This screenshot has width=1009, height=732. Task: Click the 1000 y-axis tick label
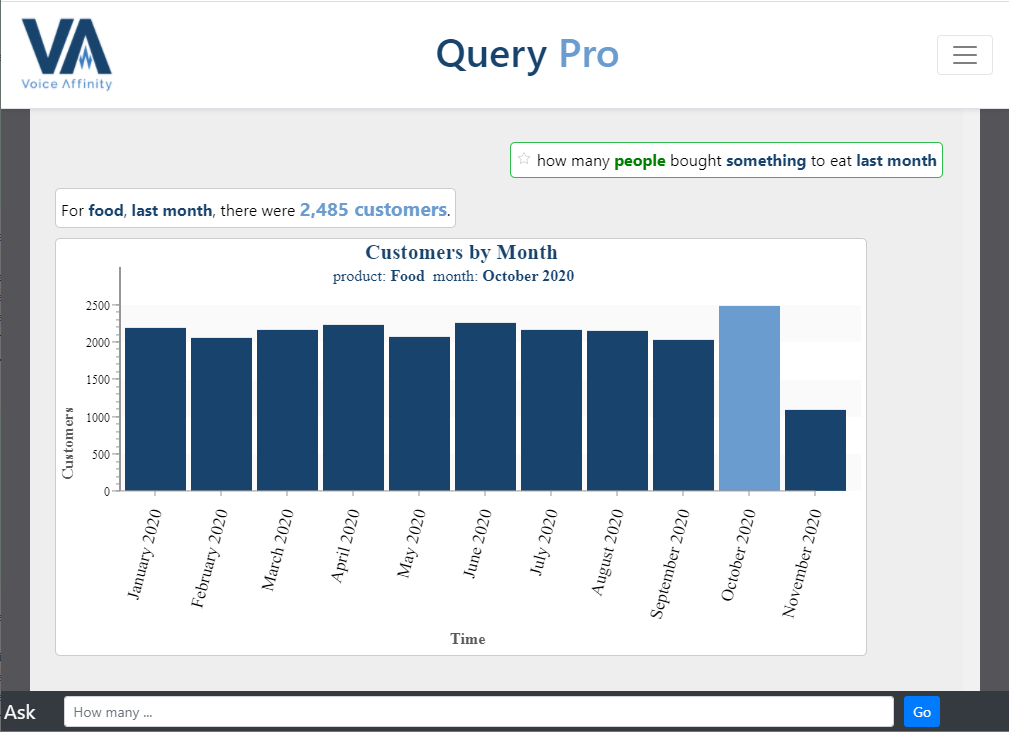tap(98, 417)
